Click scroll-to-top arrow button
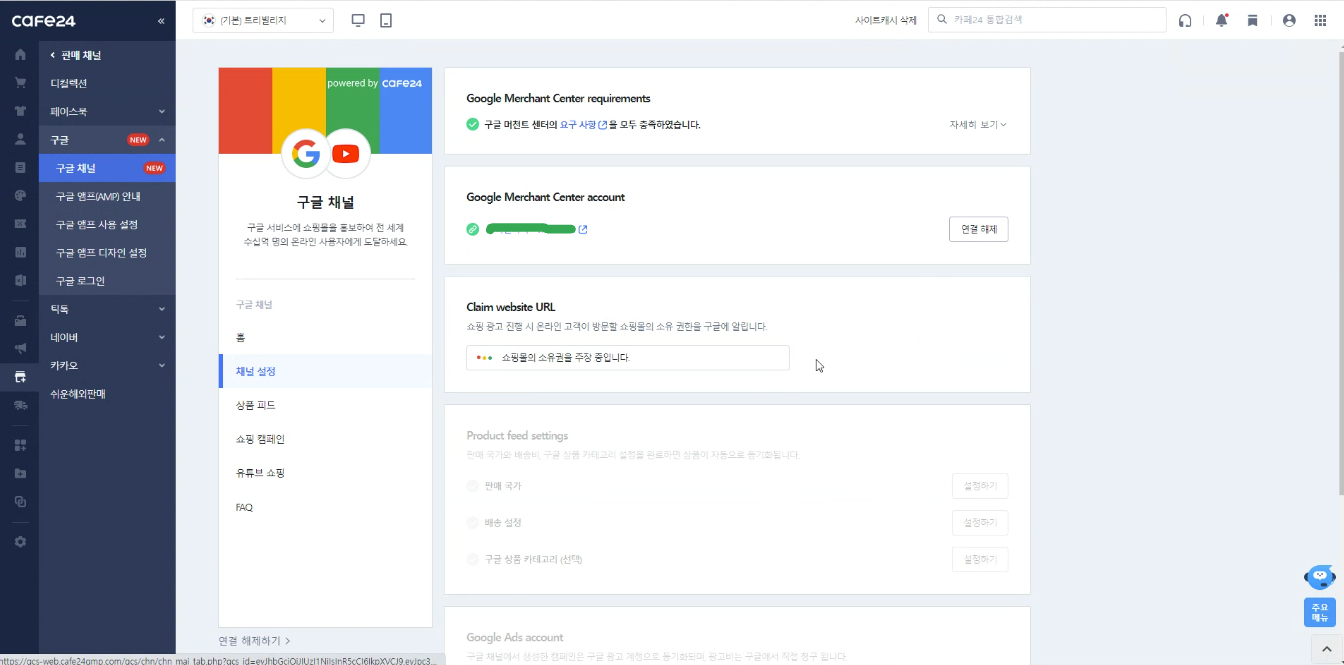 click(x=1325, y=649)
